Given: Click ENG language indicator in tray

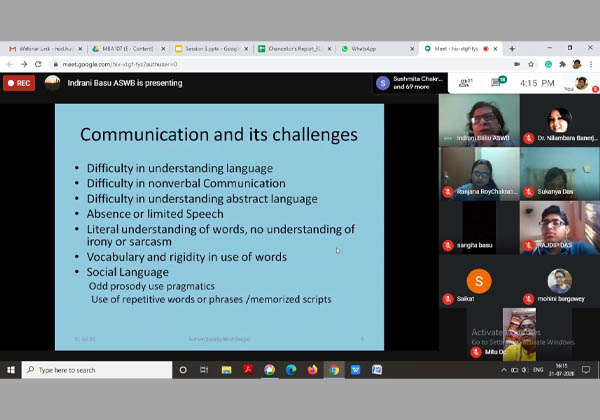Looking at the screenshot, I should [538, 370].
